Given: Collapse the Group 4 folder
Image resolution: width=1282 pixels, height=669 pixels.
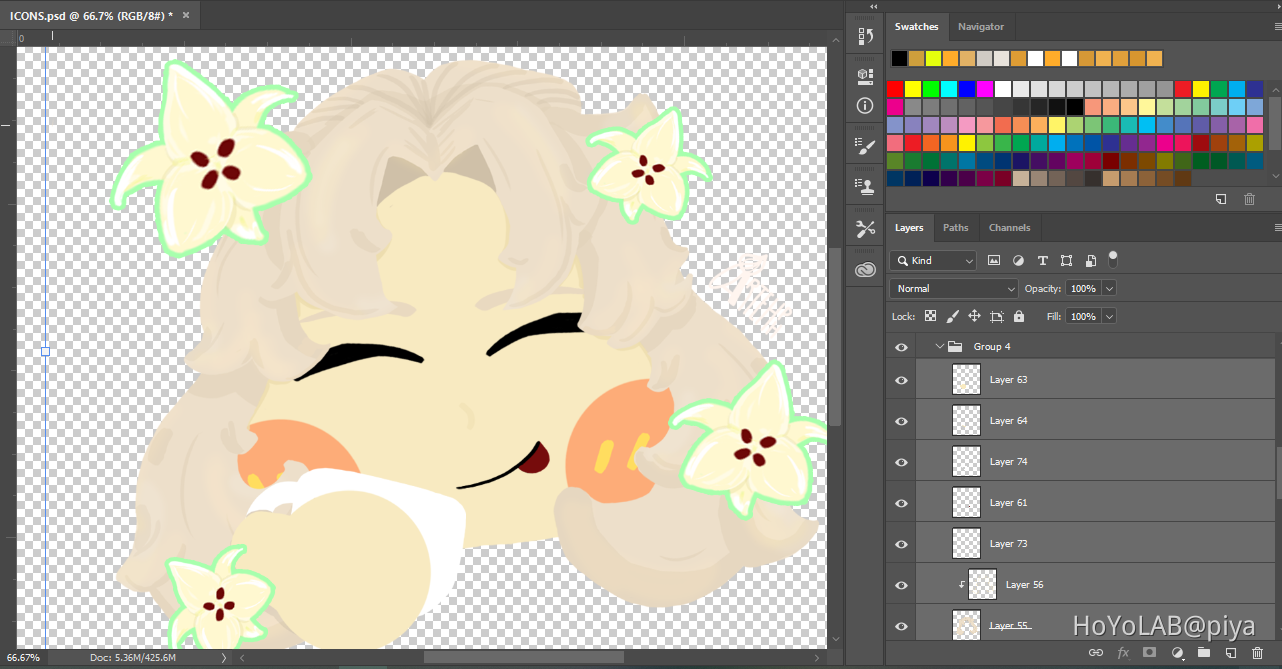Looking at the screenshot, I should [x=939, y=347].
